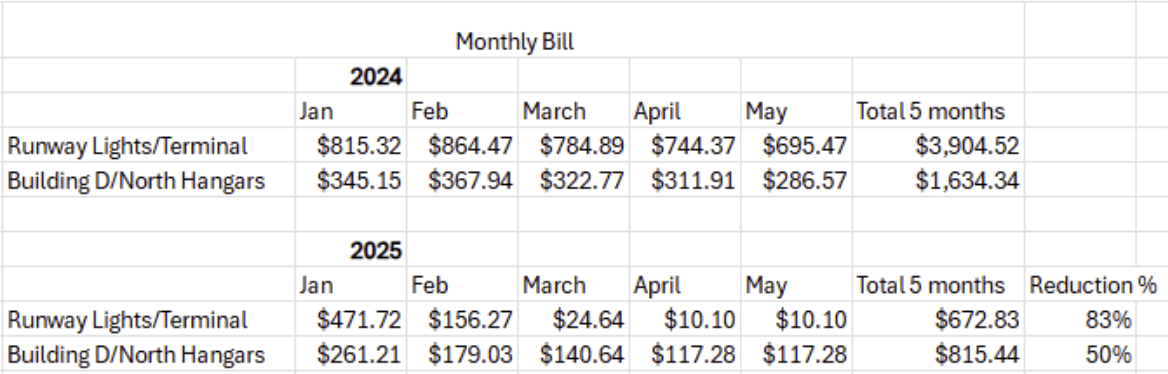The image size is (1168, 374).
Task: Select the $864.47 February cell
Action: click(x=462, y=146)
